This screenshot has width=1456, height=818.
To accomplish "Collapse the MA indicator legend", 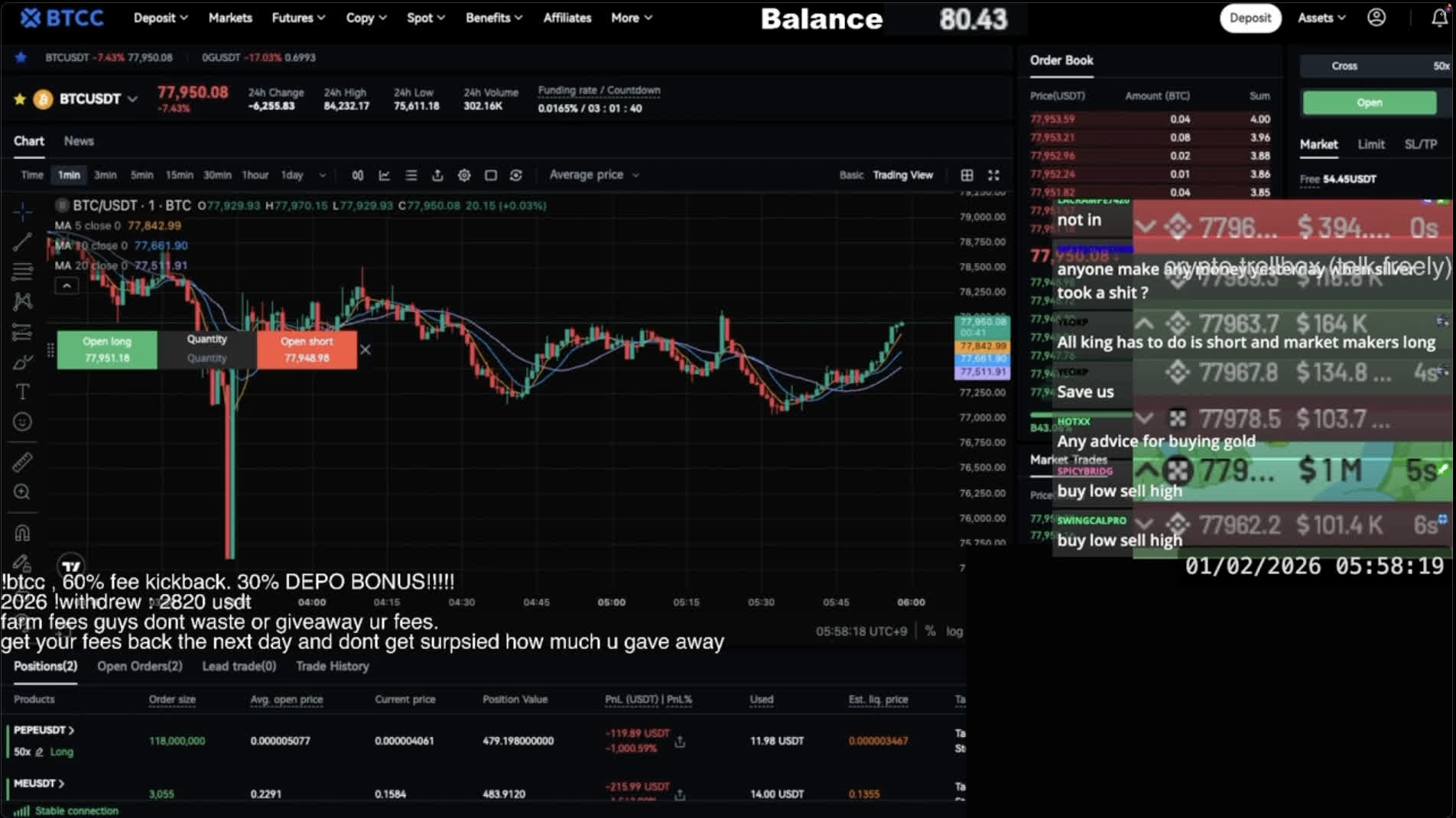I will [67, 286].
